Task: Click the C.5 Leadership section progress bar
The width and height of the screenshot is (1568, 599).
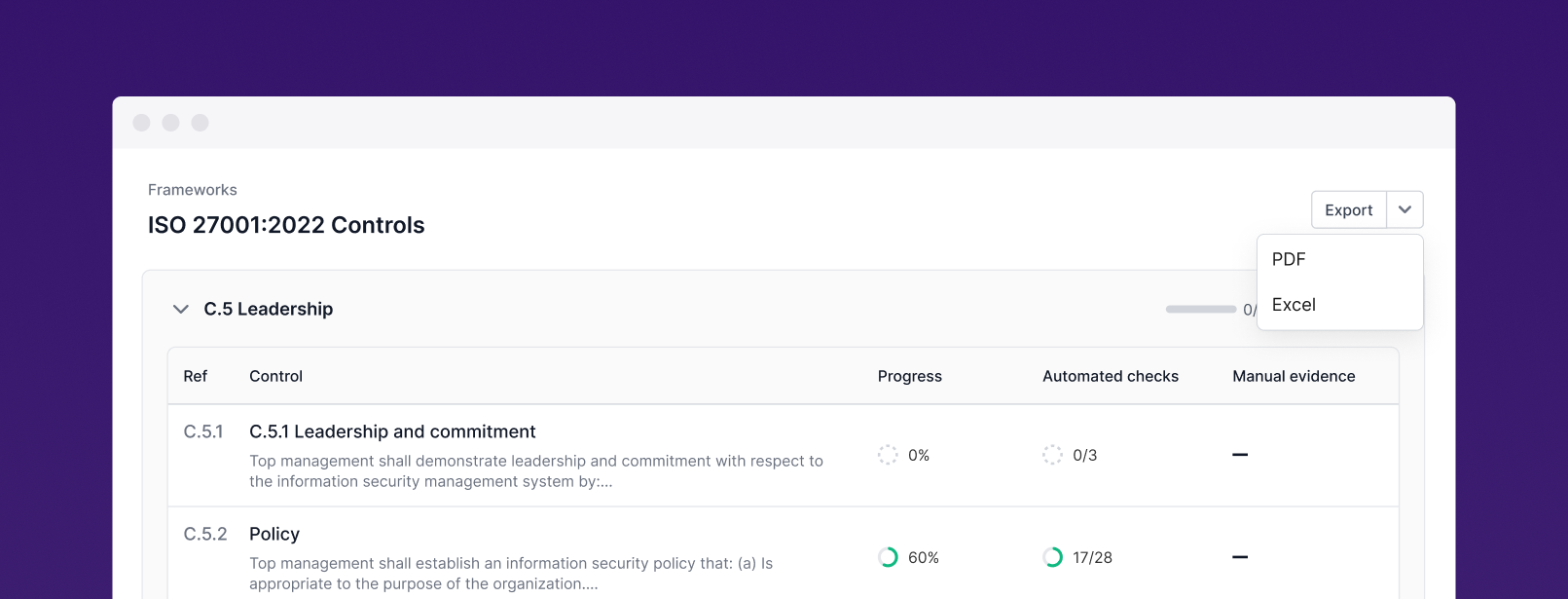Action: 1201,309
